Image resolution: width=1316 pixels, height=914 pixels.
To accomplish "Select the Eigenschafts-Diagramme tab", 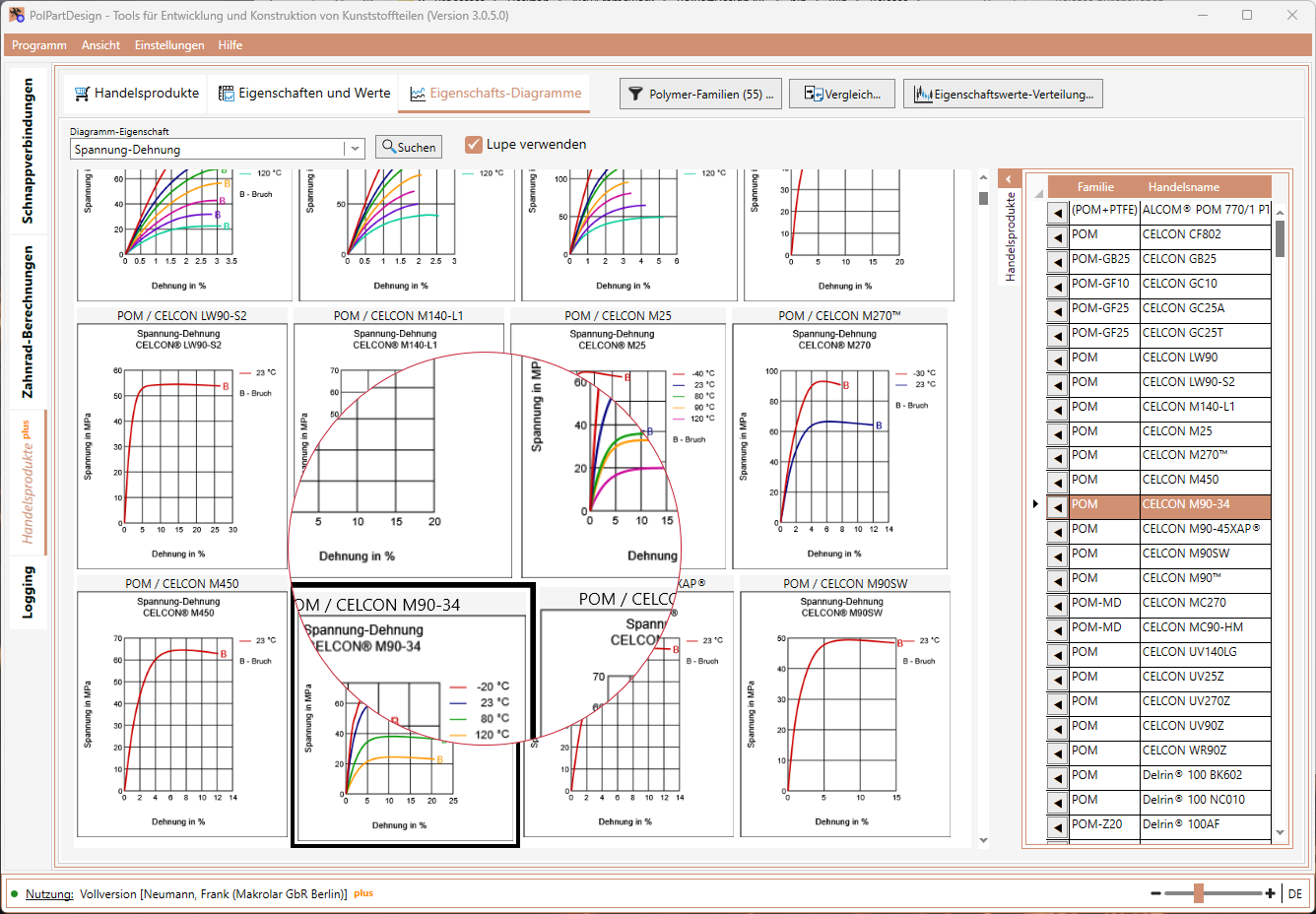I will pos(495,94).
